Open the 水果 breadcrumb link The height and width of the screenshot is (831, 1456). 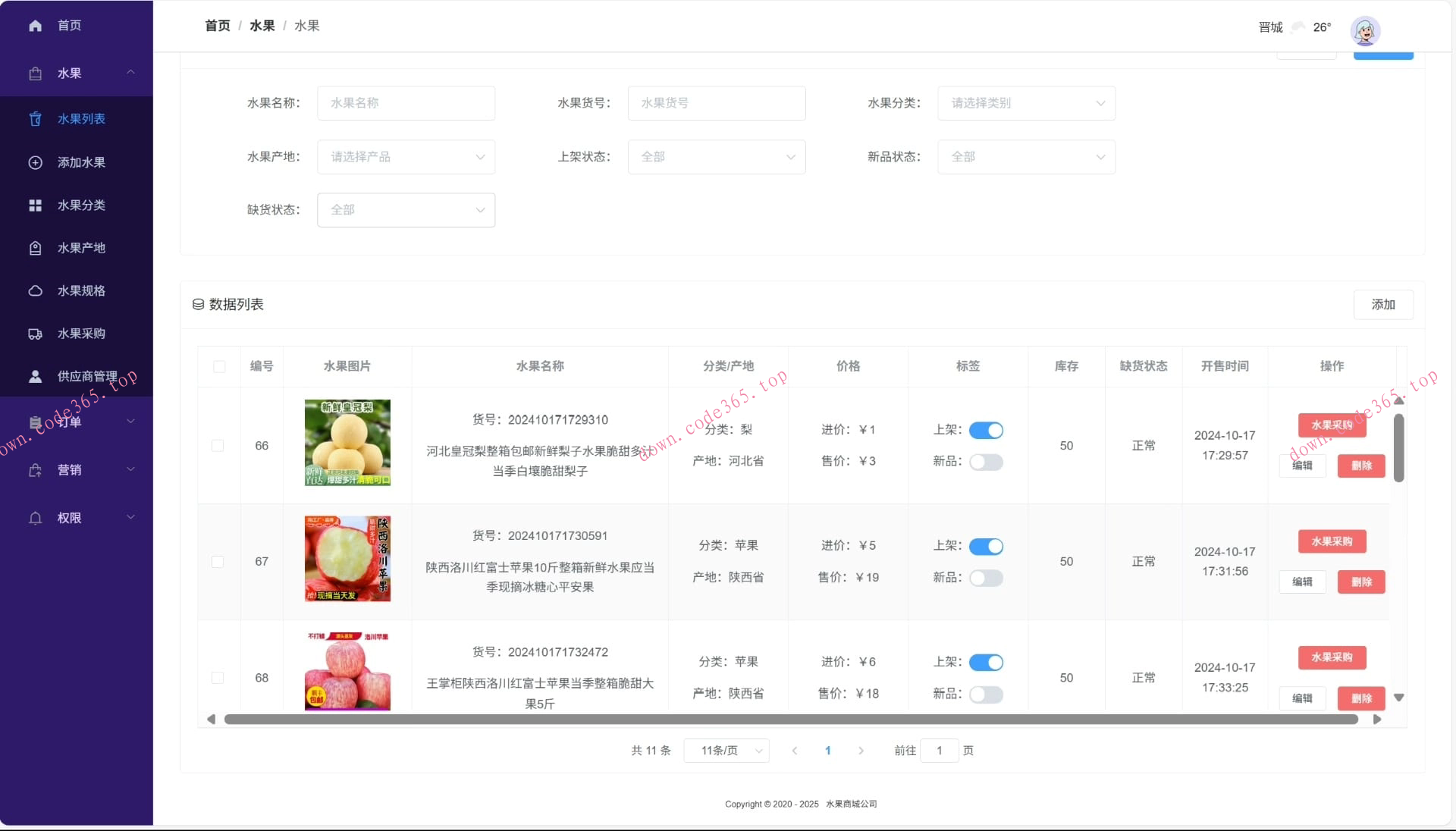click(262, 25)
